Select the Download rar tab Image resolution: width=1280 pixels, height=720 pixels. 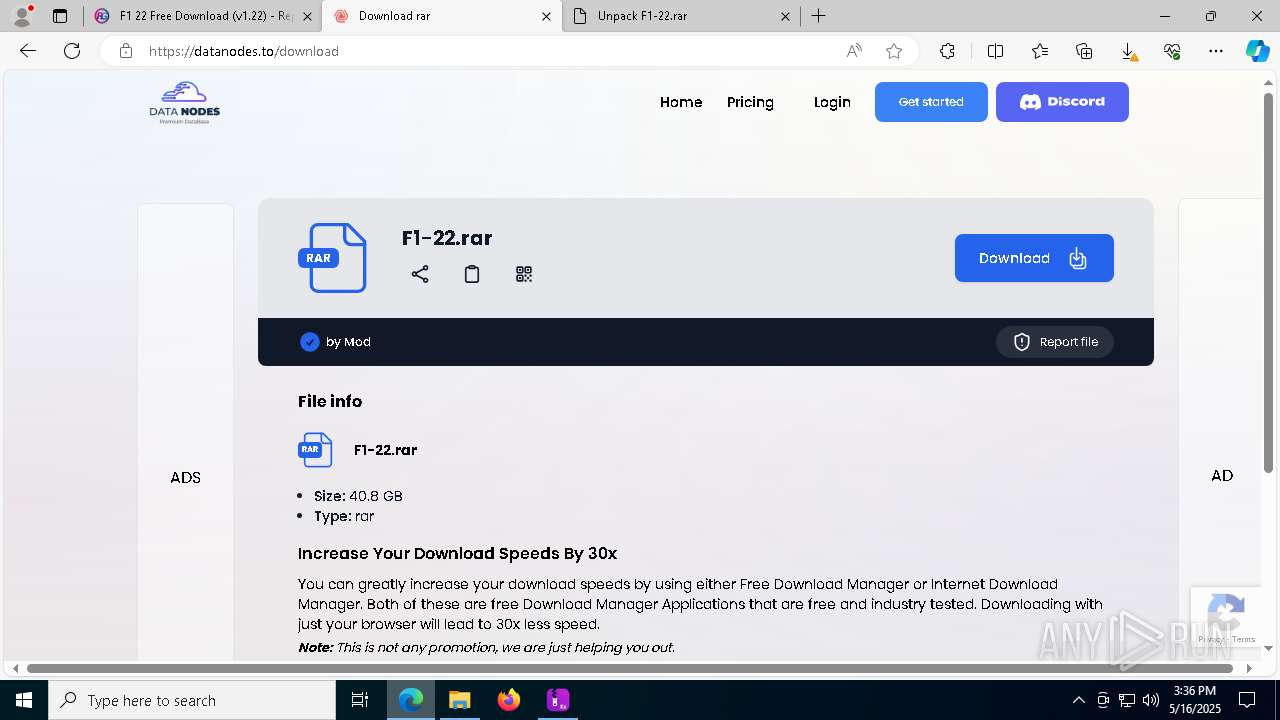[x=442, y=16]
